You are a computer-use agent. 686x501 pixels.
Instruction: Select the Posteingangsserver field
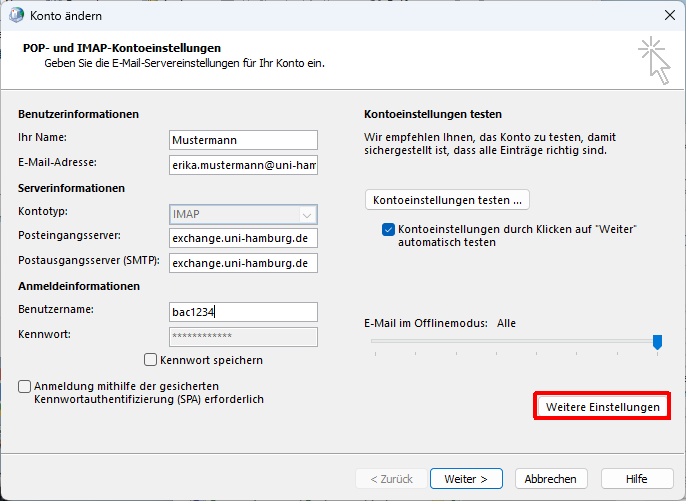tap(243, 238)
